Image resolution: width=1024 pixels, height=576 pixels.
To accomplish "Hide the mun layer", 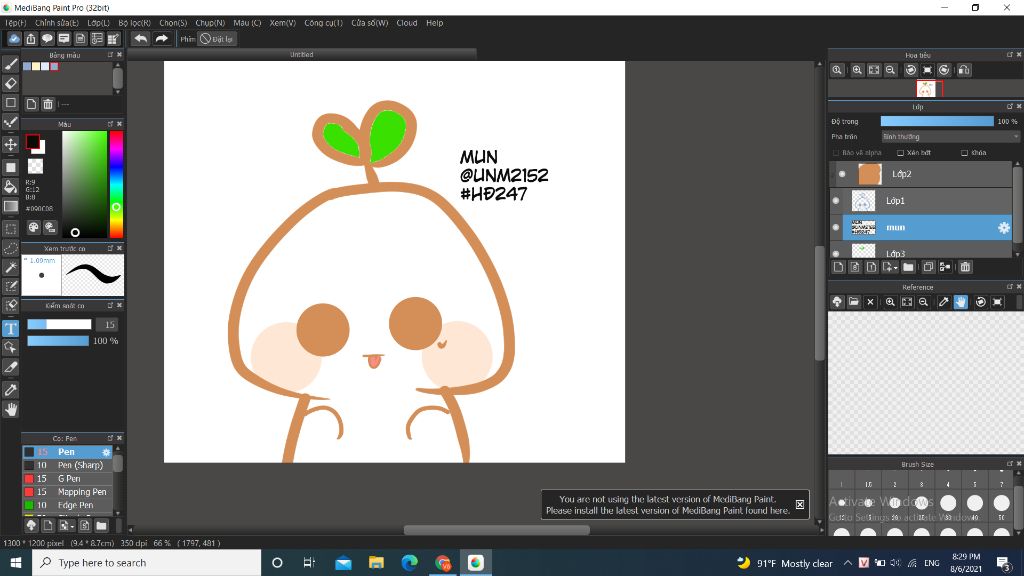I will click(836, 227).
